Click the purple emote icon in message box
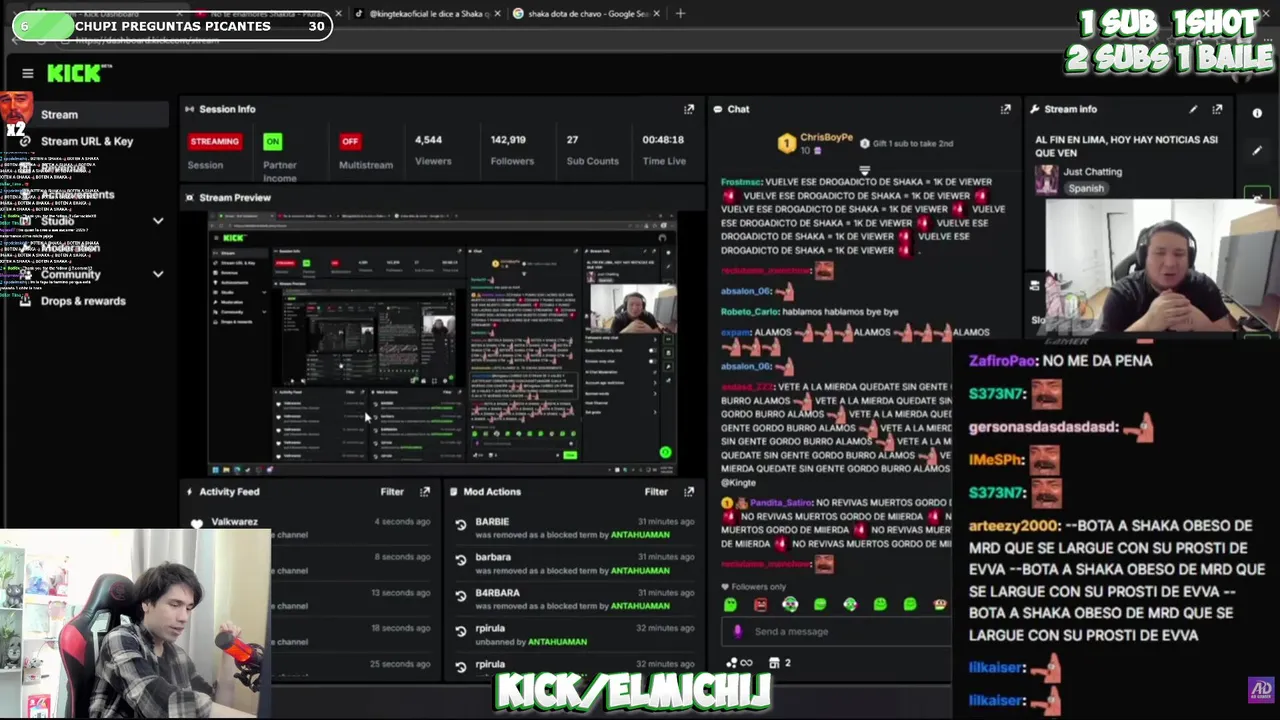This screenshot has height=720, width=1280. pyautogui.click(x=738, y=631)
